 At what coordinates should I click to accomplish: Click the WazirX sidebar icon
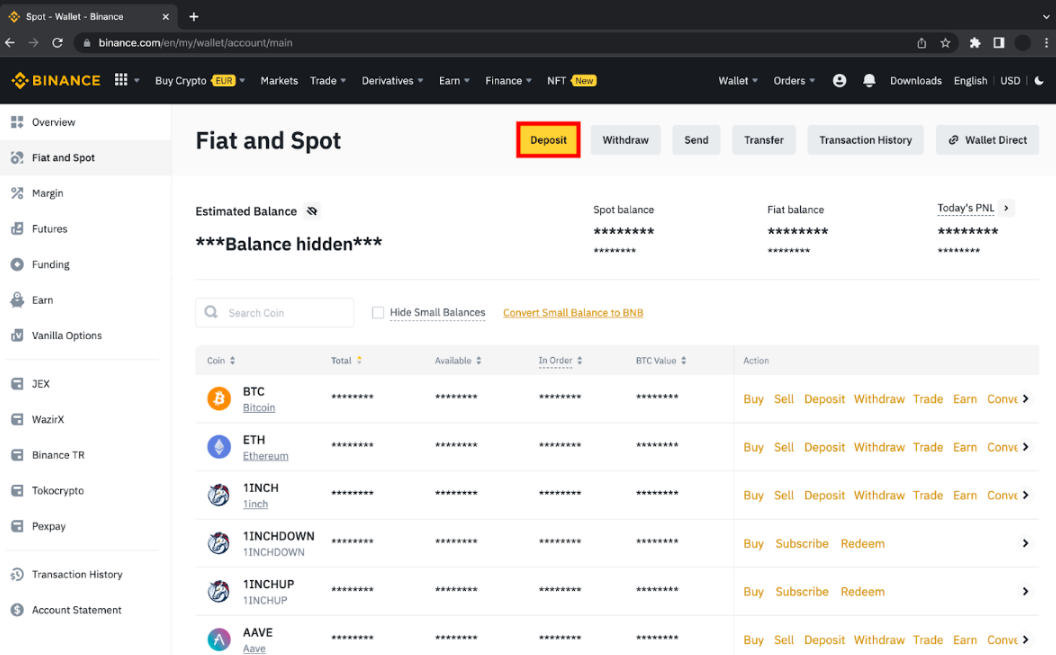(18, 419)
